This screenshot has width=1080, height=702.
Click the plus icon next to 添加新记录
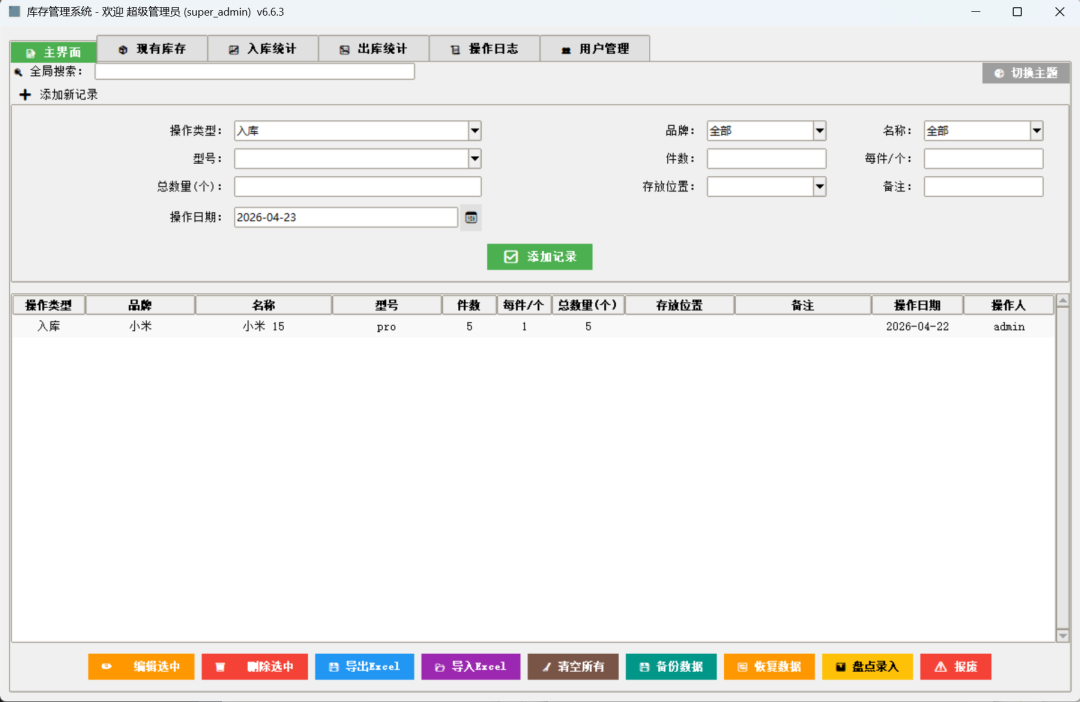coord(25,95)
